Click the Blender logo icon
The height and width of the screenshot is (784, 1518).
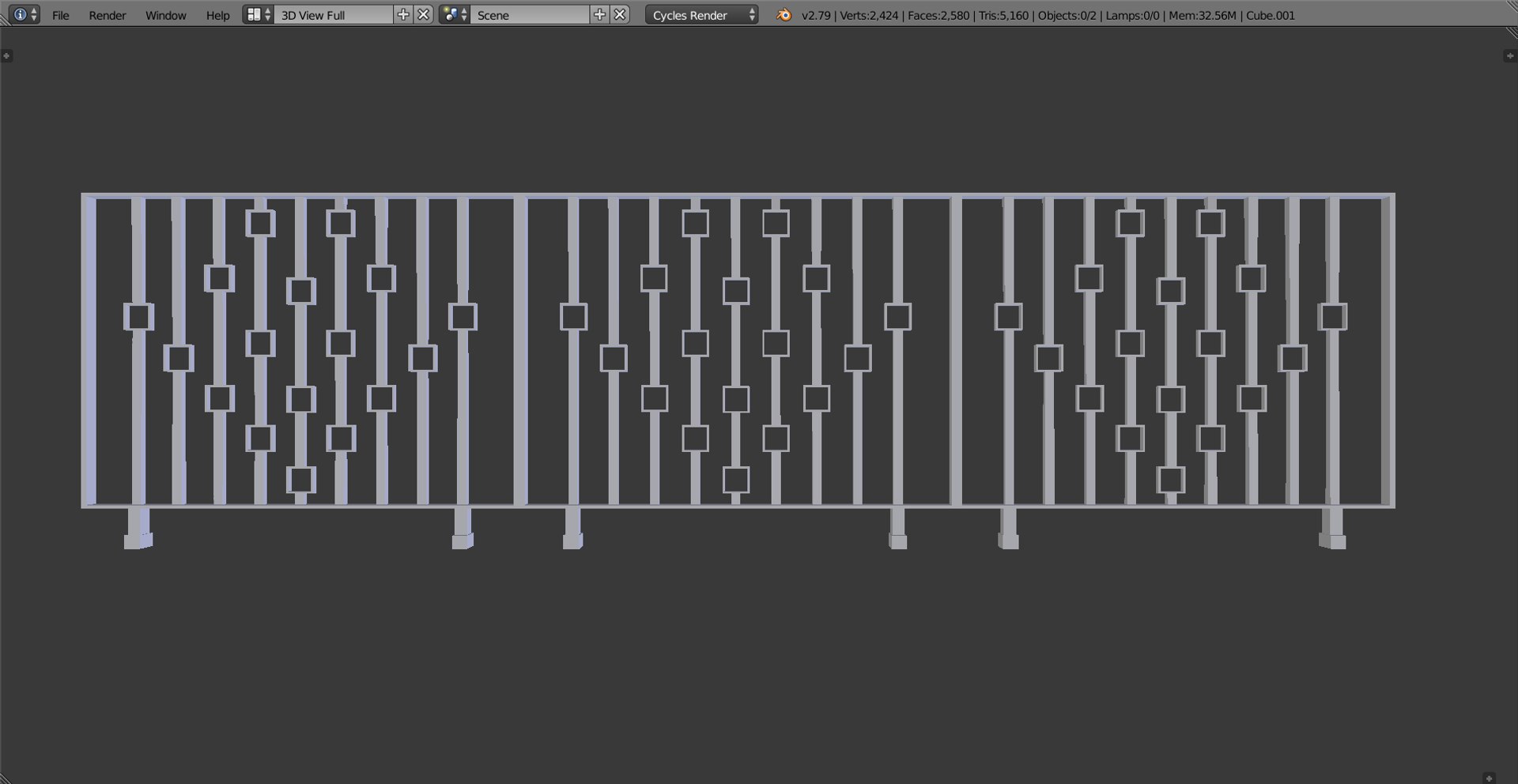point(784,14)
